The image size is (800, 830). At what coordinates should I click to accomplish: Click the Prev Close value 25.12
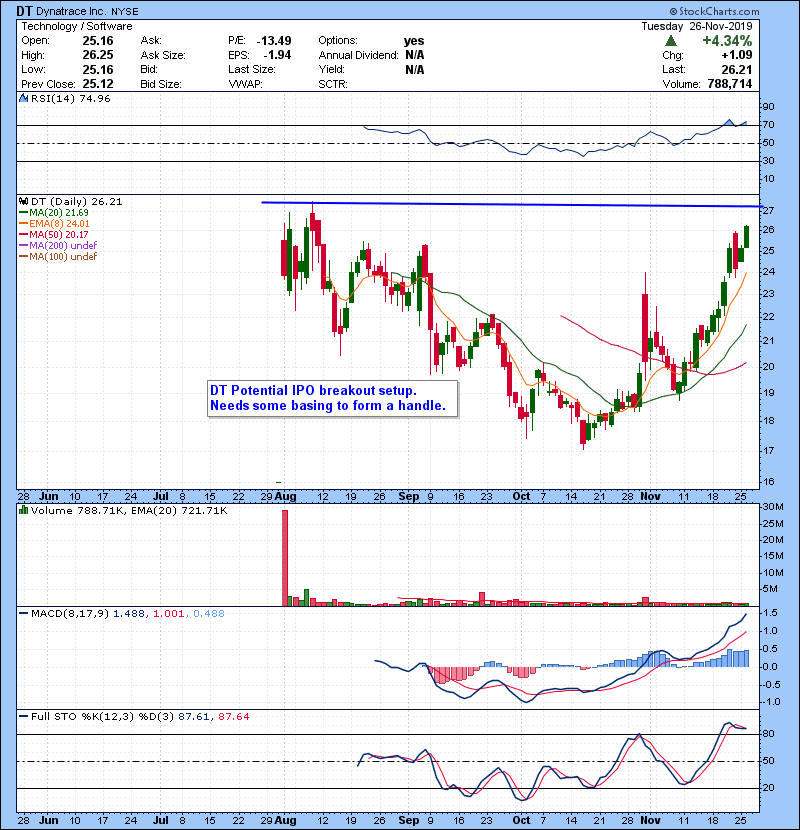tap(98, 84)
